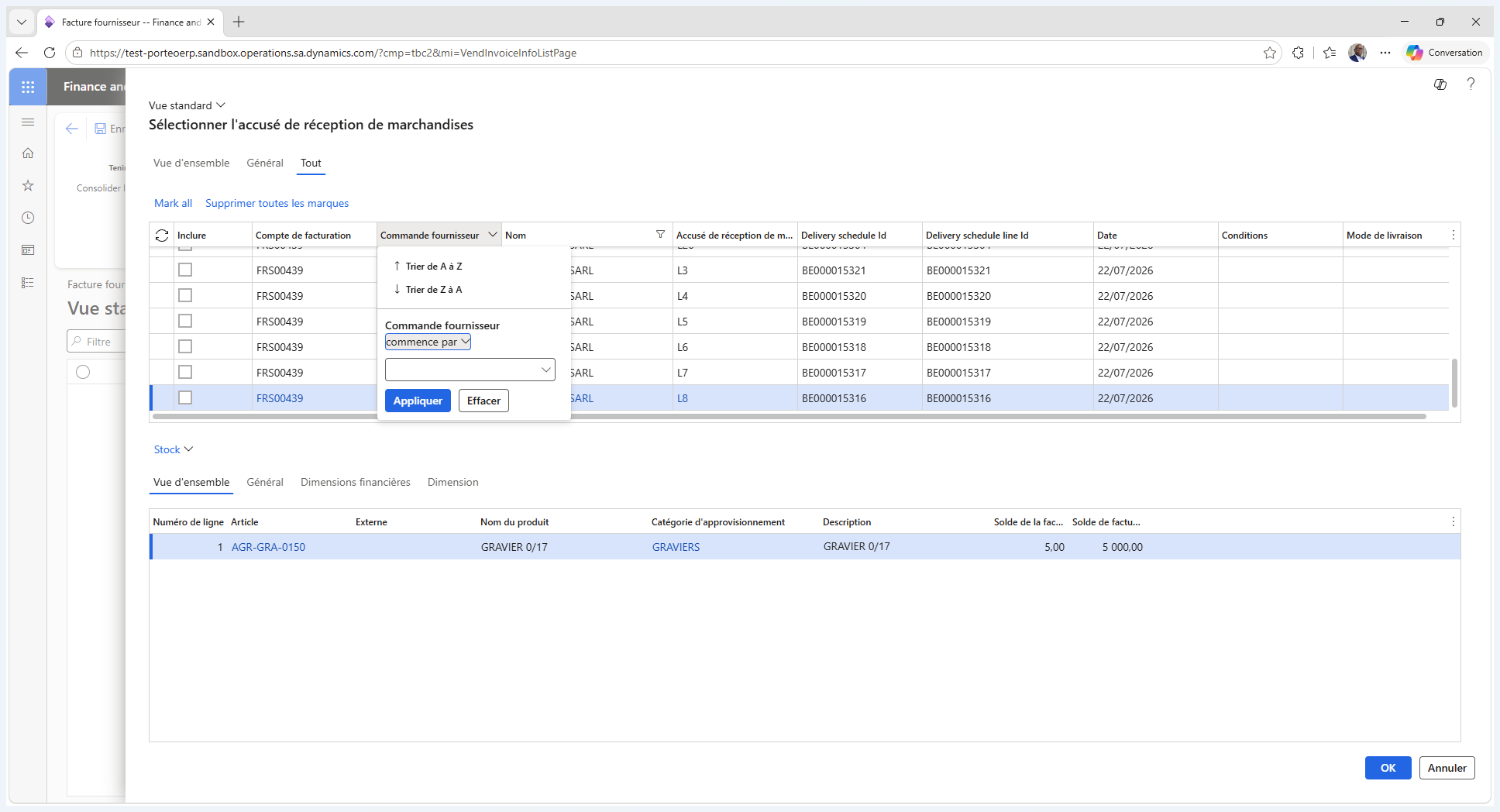Bookmark this page with the star

coord(1270,53)
